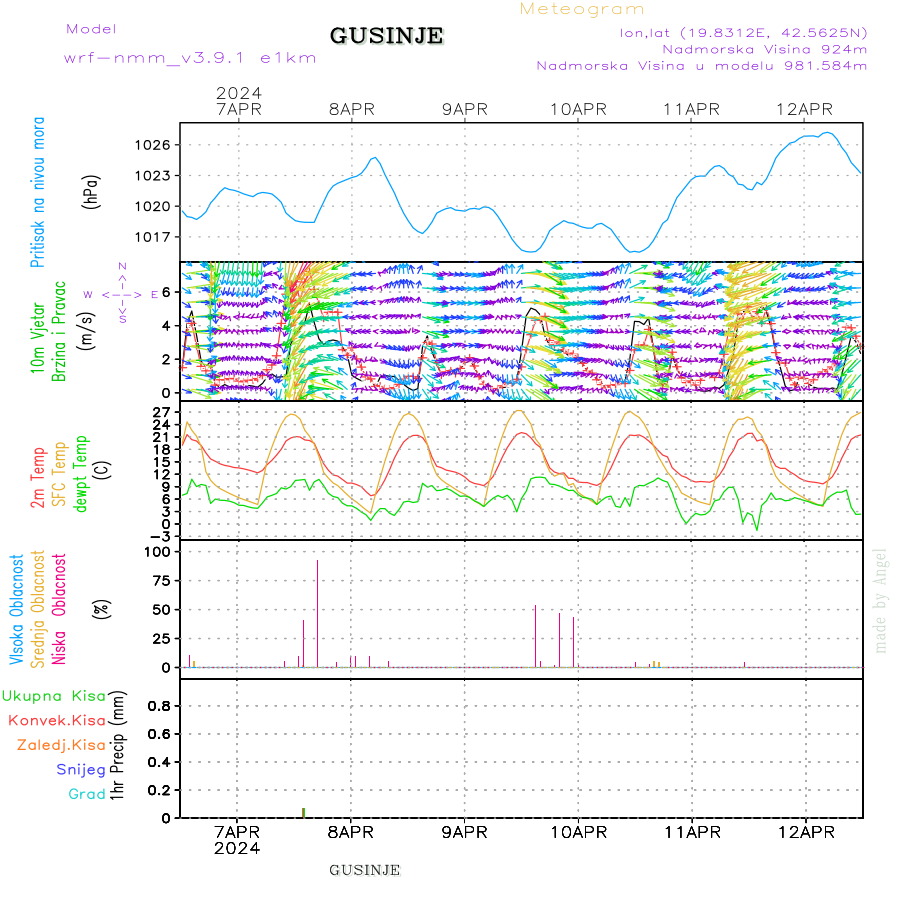Viewport: 900px width, 900px height.
Task: Click the GUSINJE footer caption
Action: 364,870
